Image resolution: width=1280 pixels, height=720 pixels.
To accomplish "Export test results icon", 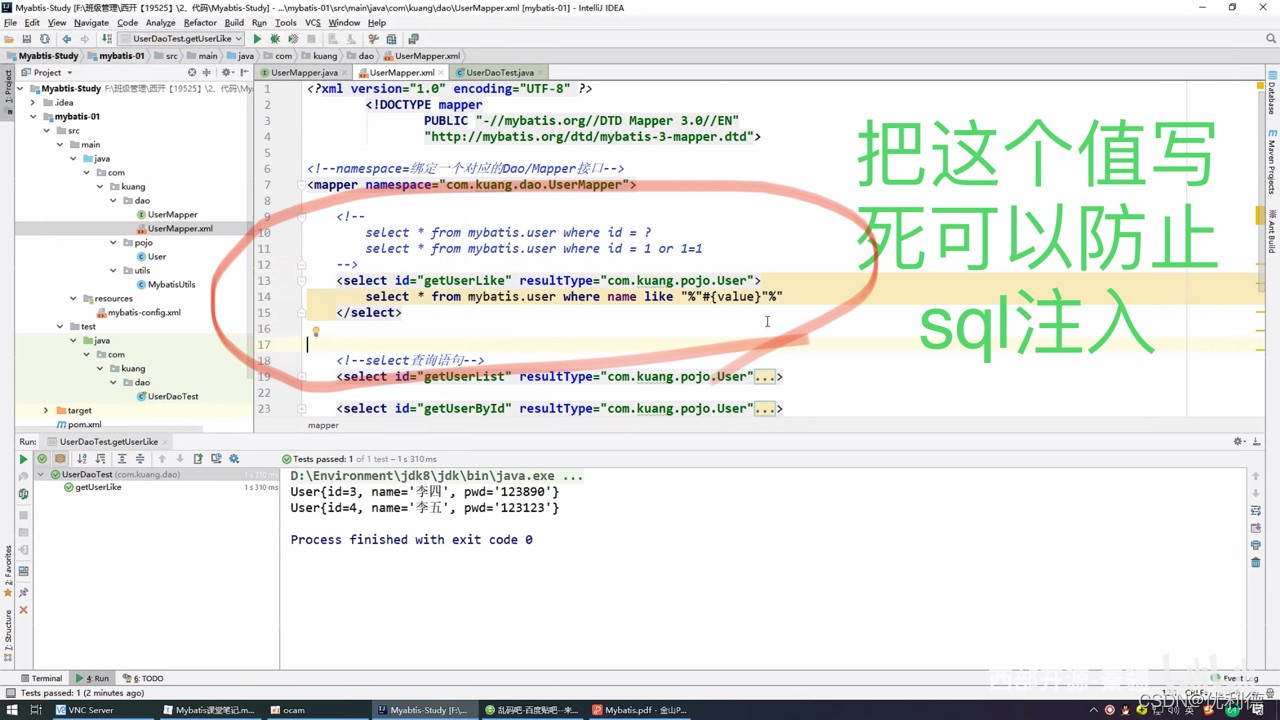I will 198,459.
